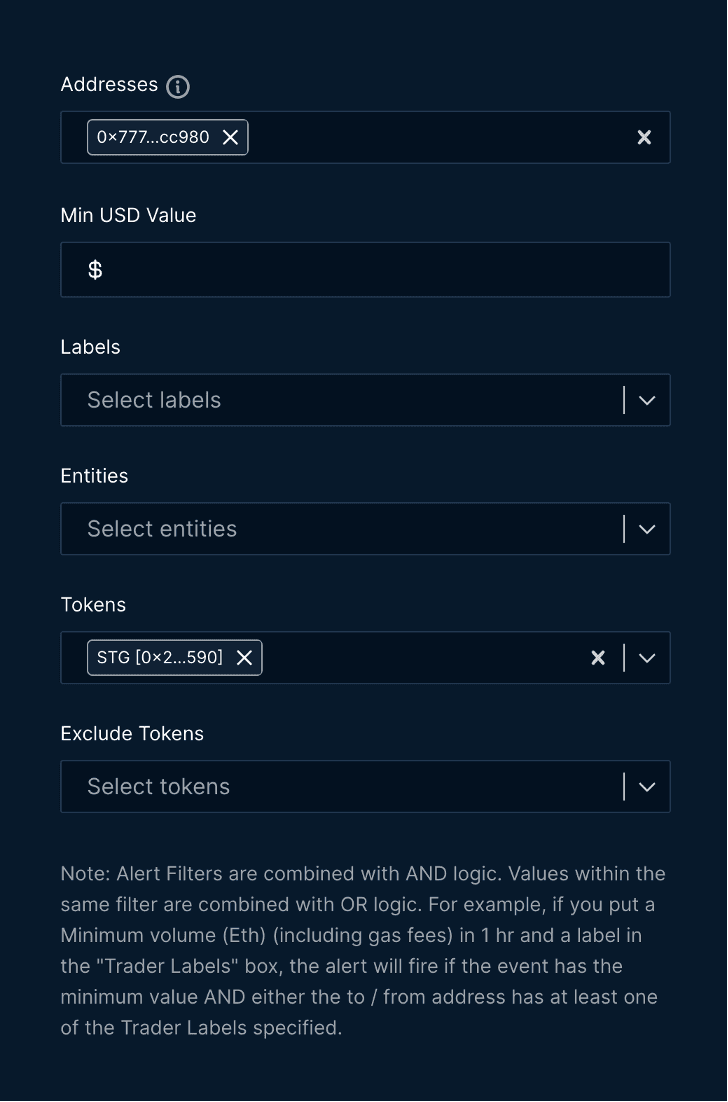Click the STG [0x2...590] token label
This screenshot has width=728, height=1102.
pyautogui.click(x=160, y=658)
